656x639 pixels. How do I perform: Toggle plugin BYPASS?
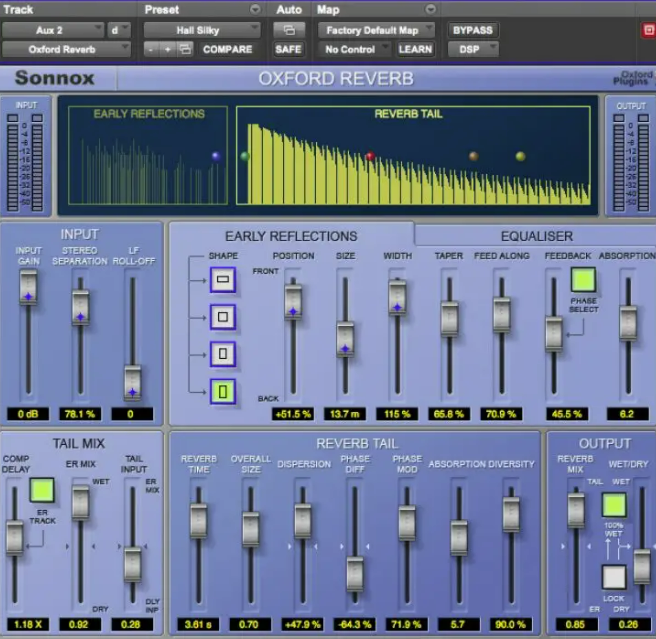[473, 30]
